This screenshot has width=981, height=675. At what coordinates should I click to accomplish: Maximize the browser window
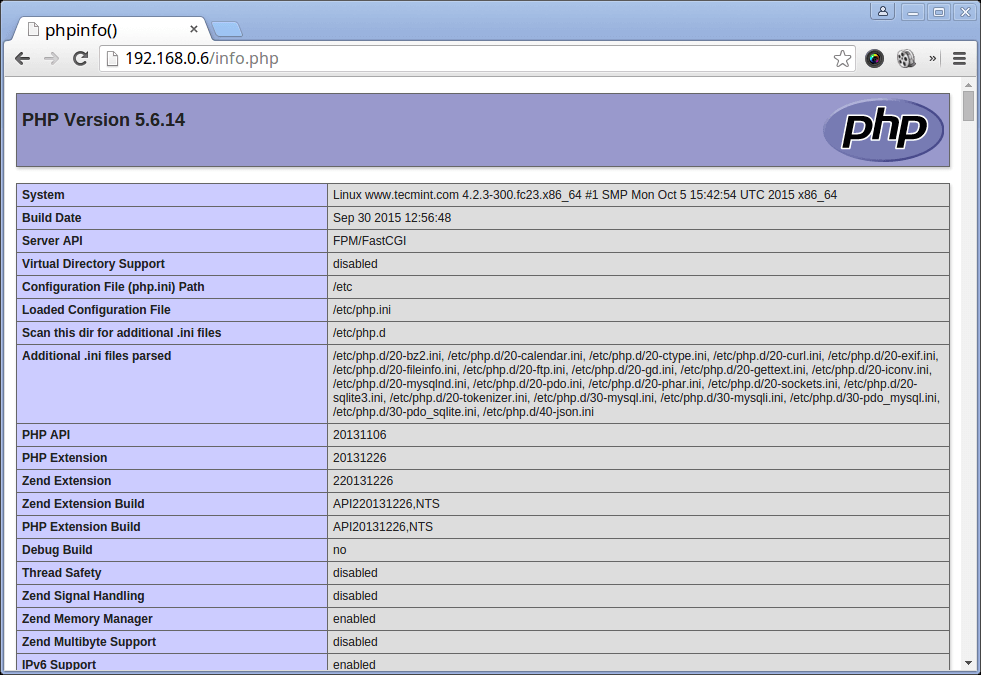(x=938, y=12)
